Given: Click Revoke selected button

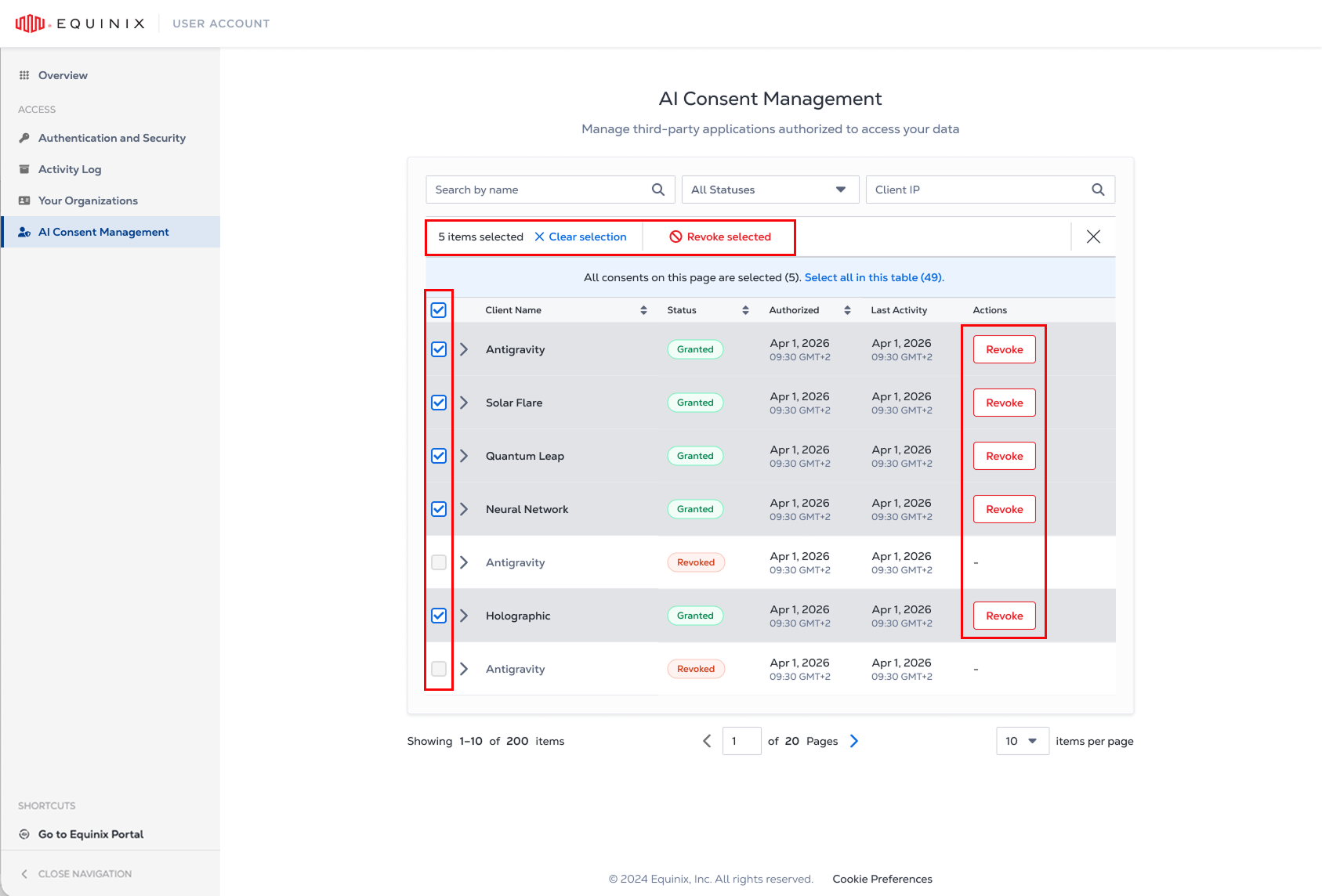Looking at the screenshot, I should (720, 237).
